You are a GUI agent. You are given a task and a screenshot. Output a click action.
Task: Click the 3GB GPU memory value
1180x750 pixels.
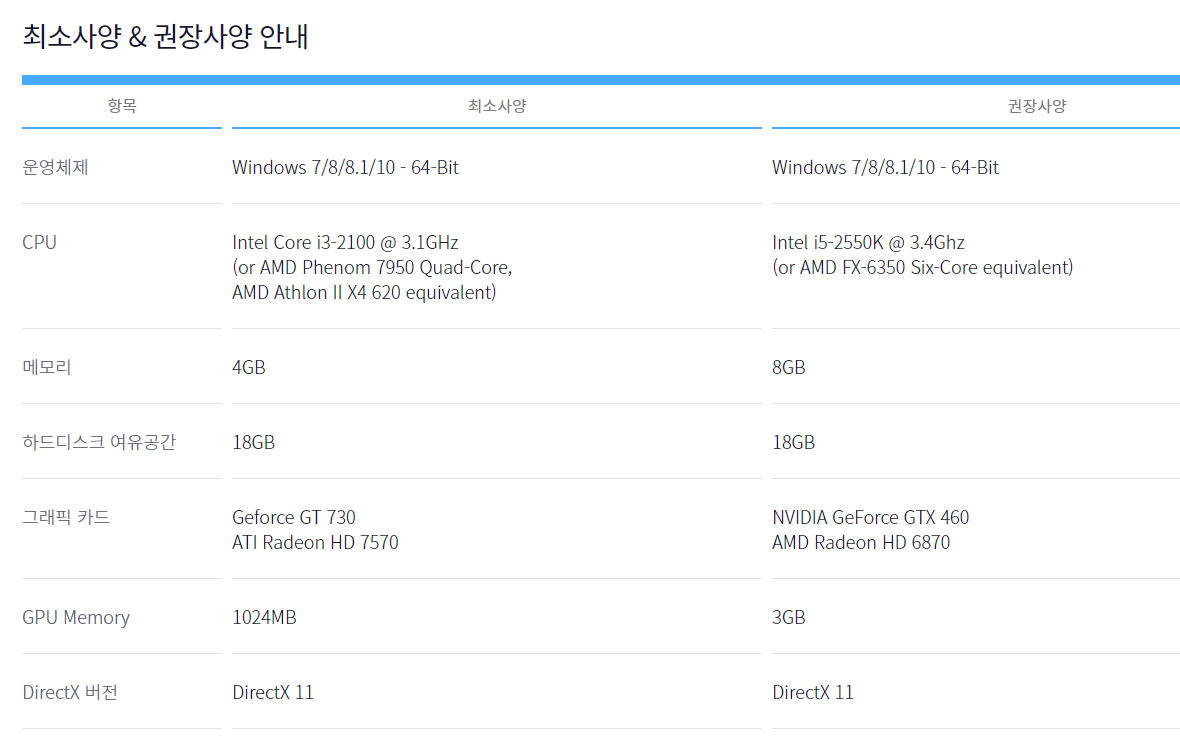(789, 618)
